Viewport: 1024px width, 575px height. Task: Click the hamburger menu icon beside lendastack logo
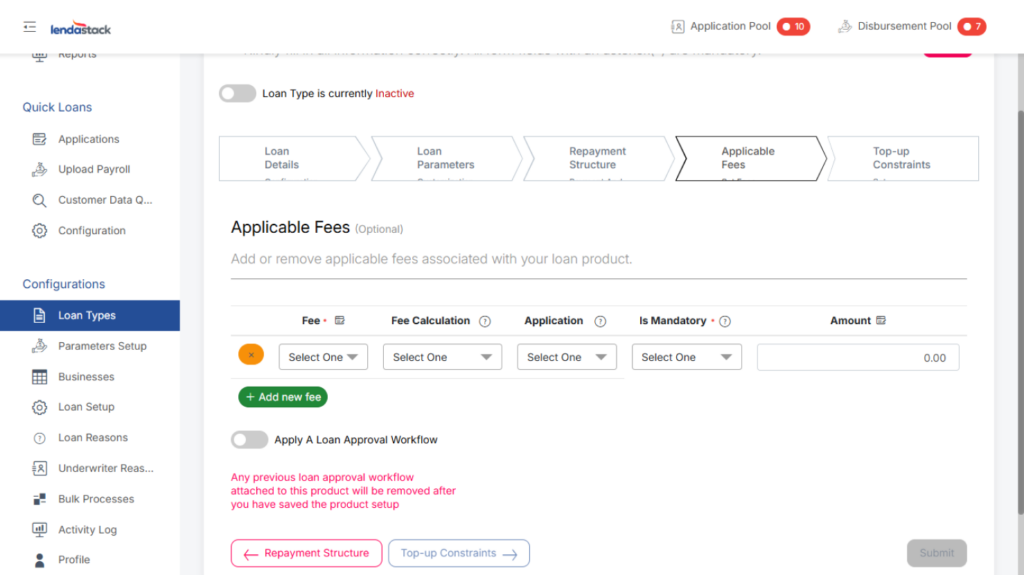(x=30, y=27)
